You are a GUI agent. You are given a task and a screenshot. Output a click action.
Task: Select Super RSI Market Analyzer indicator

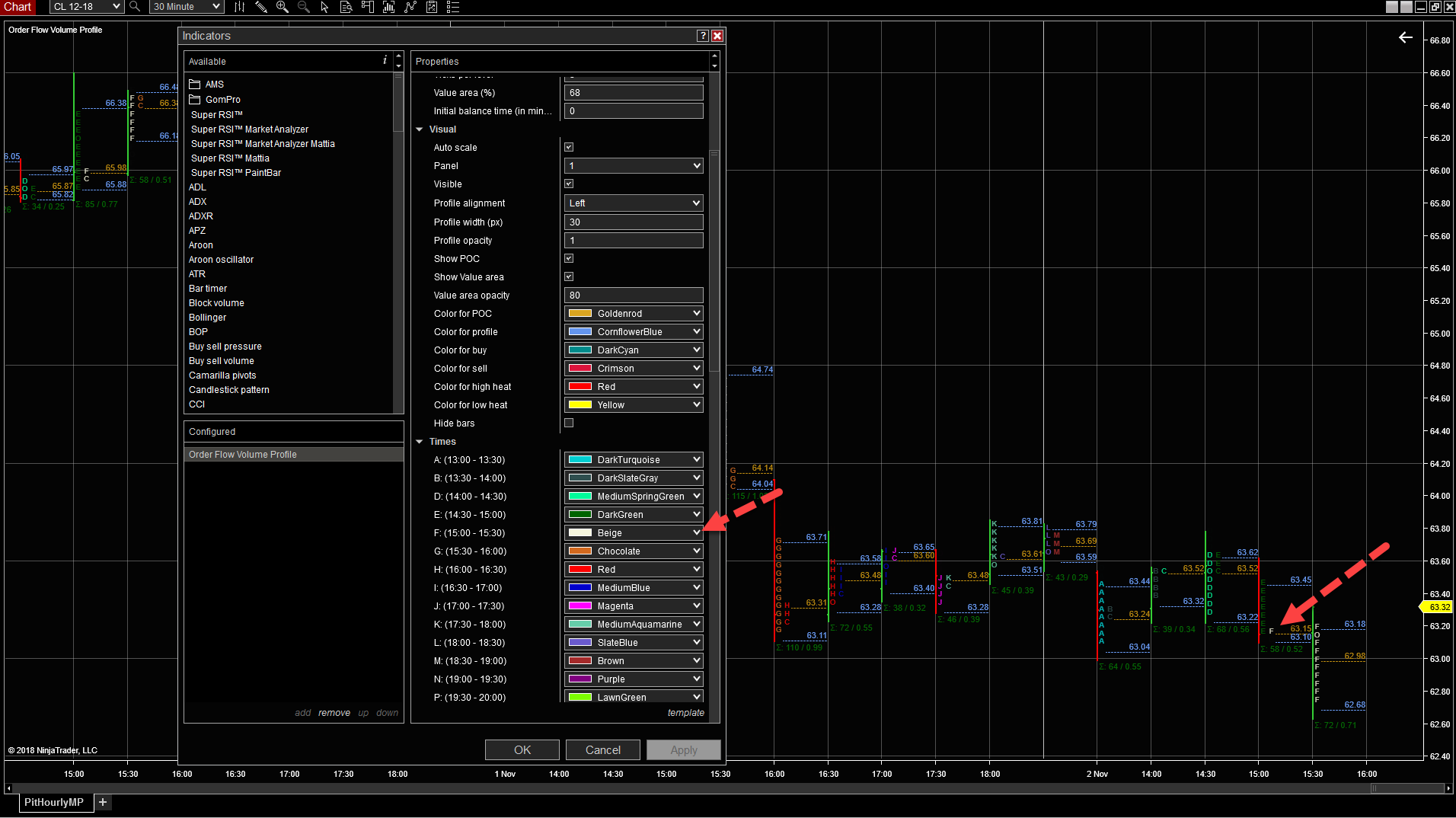point(250,129)
